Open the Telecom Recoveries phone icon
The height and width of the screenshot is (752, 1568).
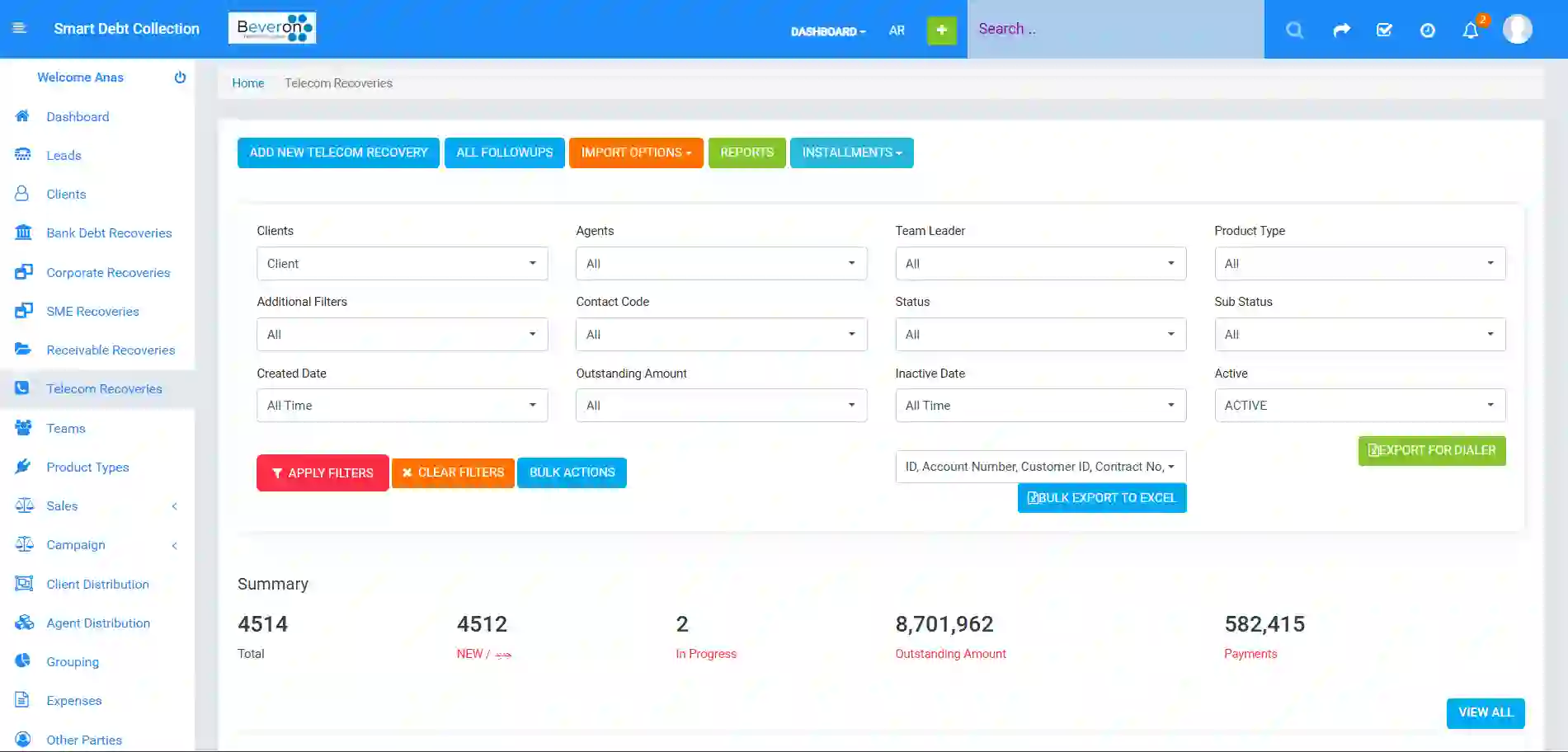coord(22,388)
